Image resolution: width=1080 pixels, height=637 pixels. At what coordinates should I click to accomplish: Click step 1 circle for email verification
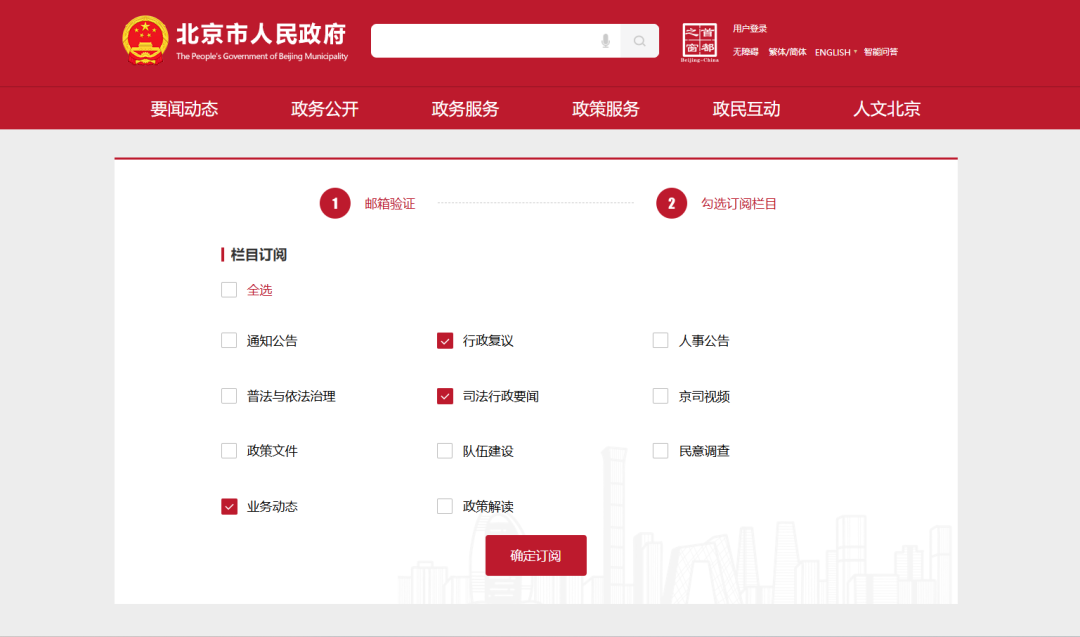click(335, 203)
